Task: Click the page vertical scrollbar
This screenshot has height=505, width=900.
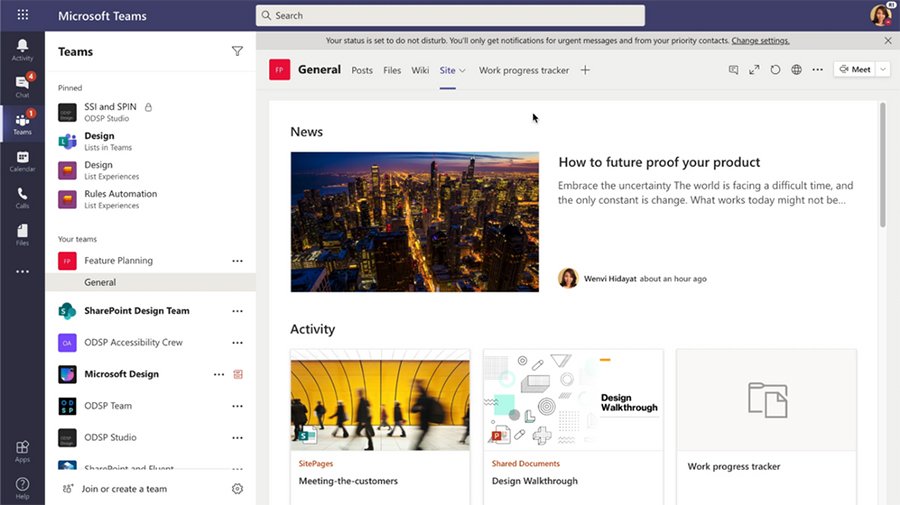Action: pyautogui.click(x=883, y=165)
